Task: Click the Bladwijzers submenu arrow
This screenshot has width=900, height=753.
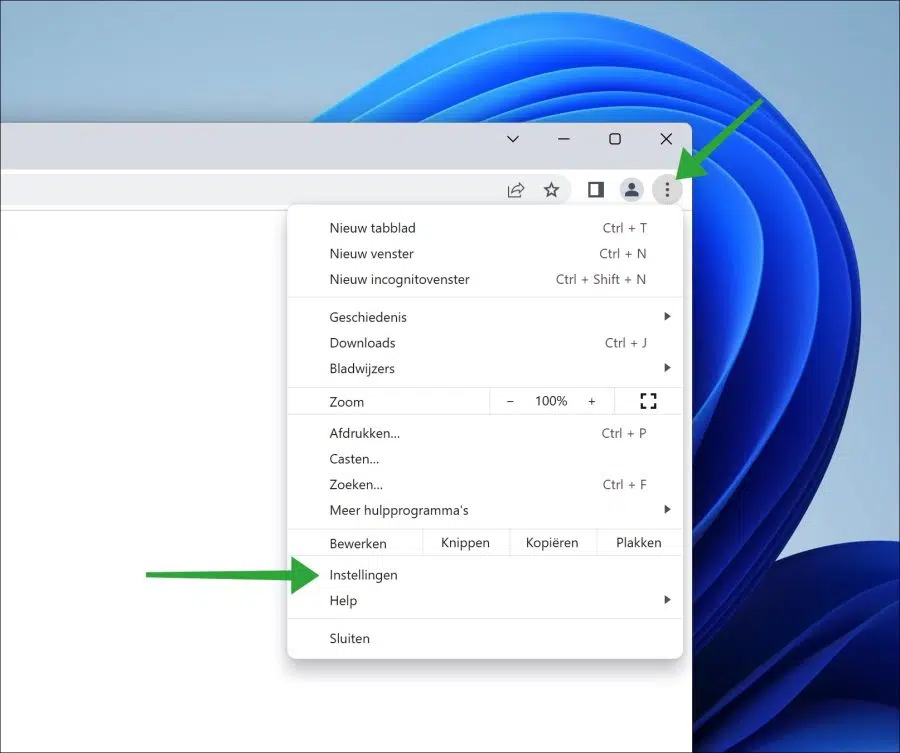Action: pyautogui.click(x=667, y=367)
